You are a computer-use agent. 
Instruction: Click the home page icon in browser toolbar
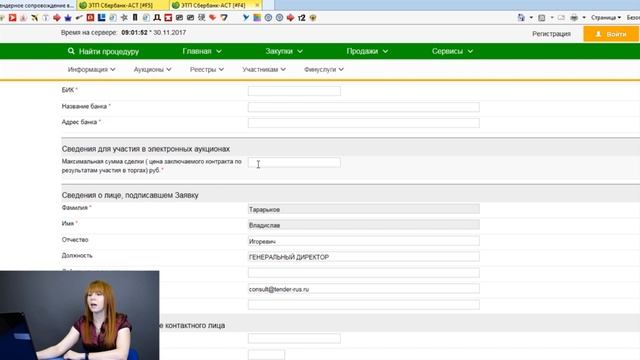pos(521,18)
